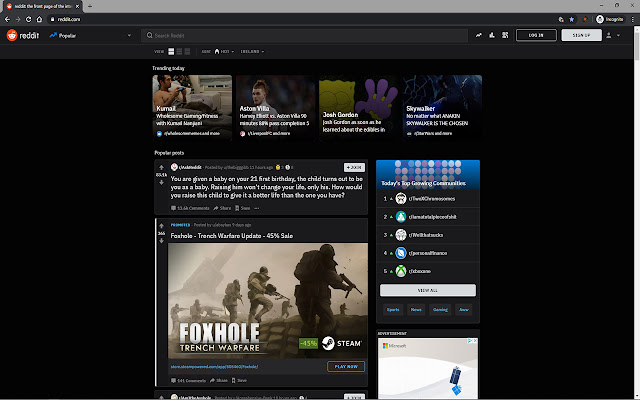The height and width of the screenshot is (400, 640).
Task: Bookmark this page with the star icon
Action: [x=572, y=19]
